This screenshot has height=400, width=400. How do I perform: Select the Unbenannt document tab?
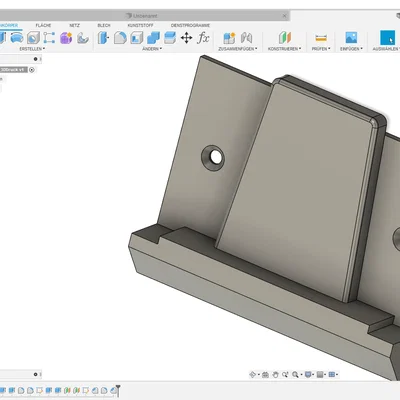coord(145,16)
